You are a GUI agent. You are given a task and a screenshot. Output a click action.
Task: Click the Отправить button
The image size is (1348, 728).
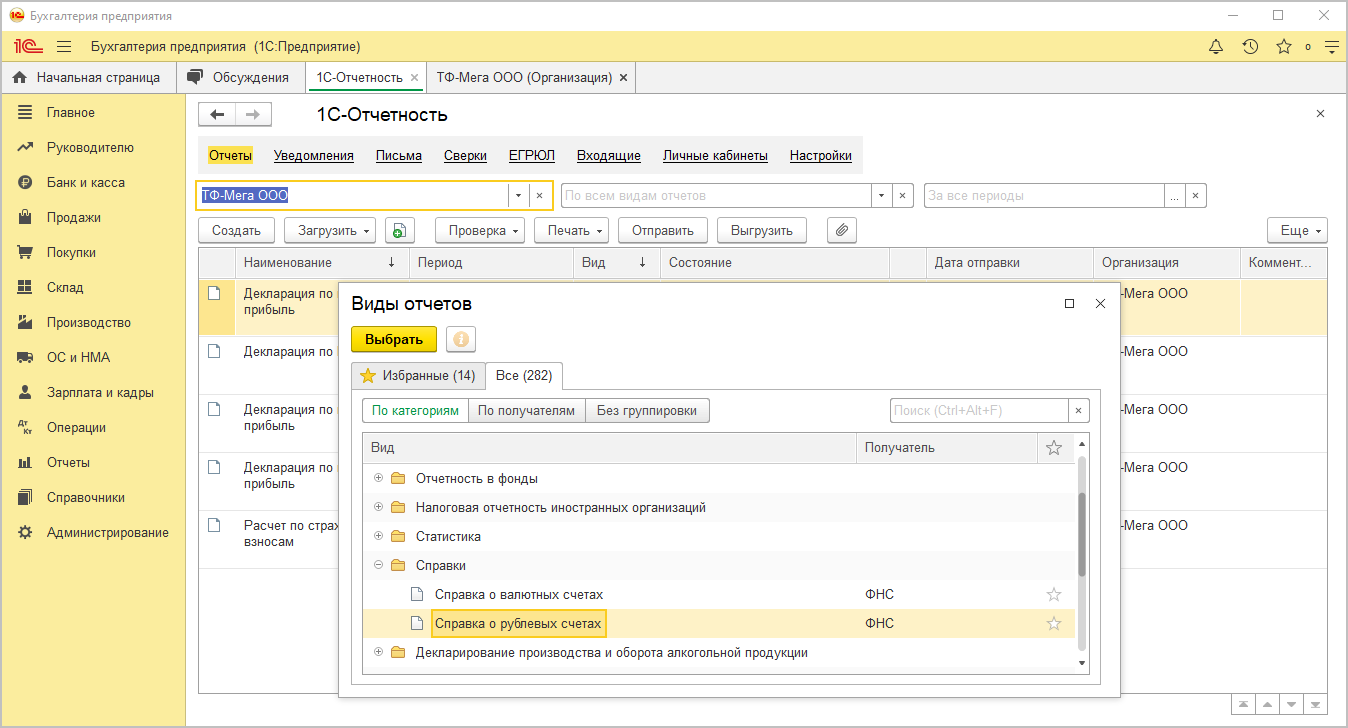coord(662,231)
